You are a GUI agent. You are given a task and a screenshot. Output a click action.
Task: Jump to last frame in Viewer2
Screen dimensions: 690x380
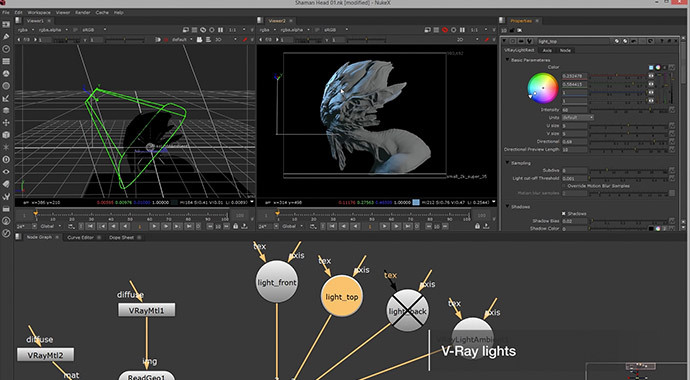point(408,227)
